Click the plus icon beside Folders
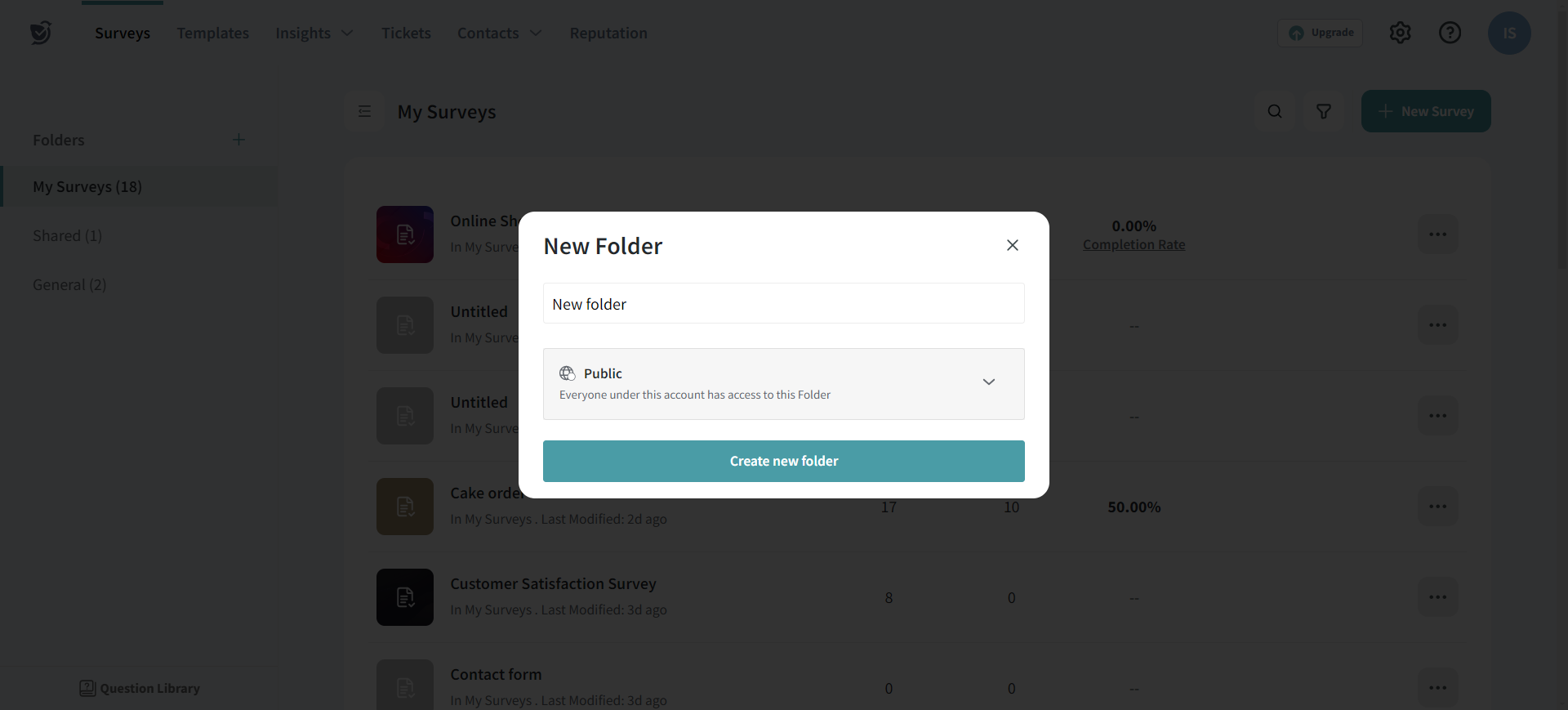1568x710 pixels. 238,140
